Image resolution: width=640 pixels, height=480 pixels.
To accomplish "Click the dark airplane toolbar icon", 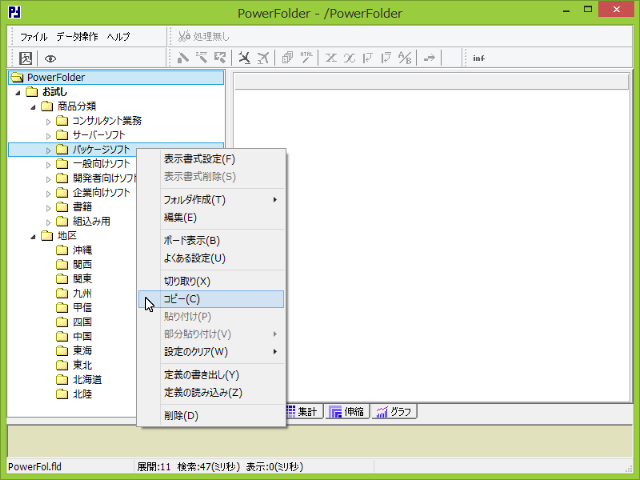I will click(244, 58).
